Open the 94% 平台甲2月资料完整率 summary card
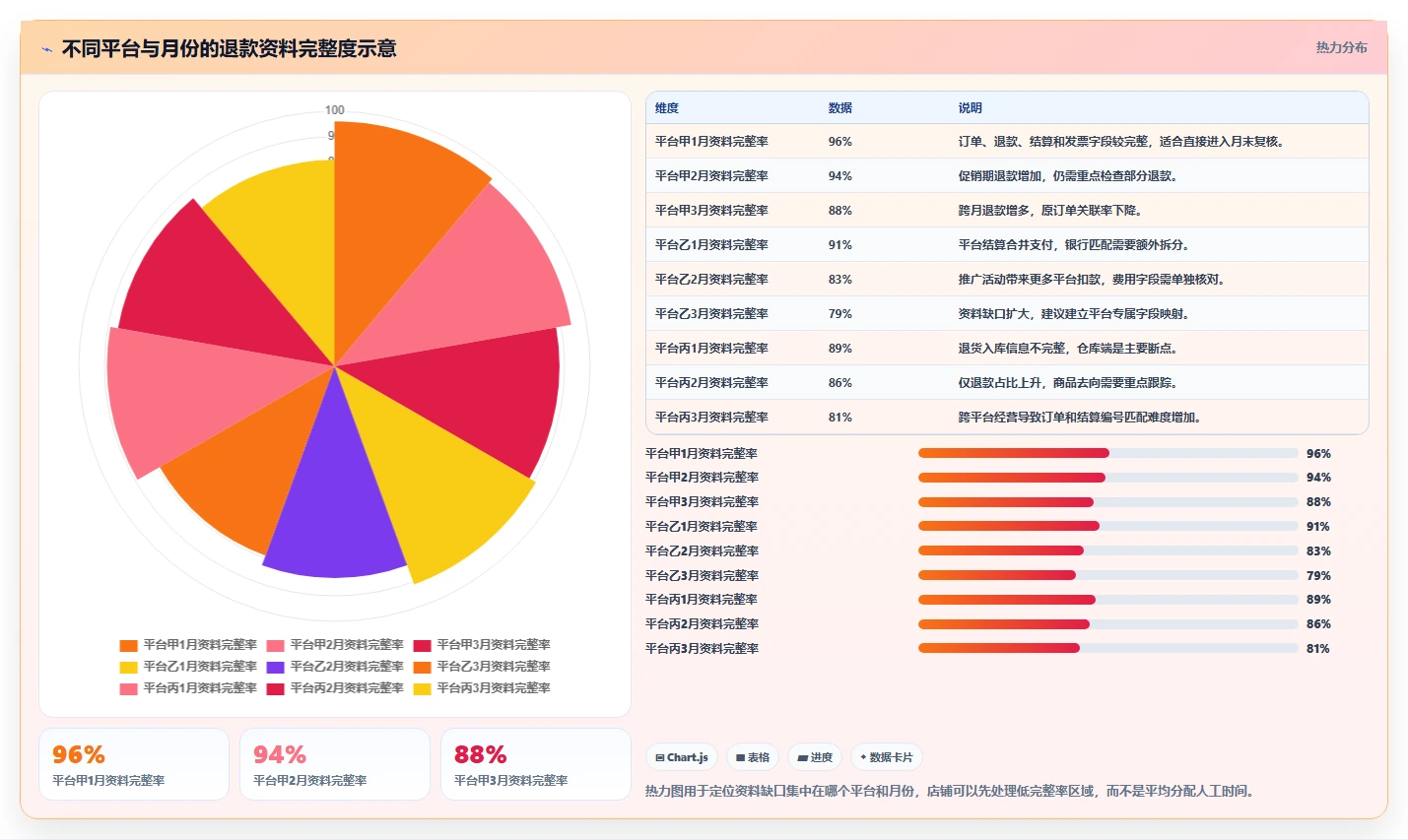The height and width of the screenshot is (840, 1408). 335,764
